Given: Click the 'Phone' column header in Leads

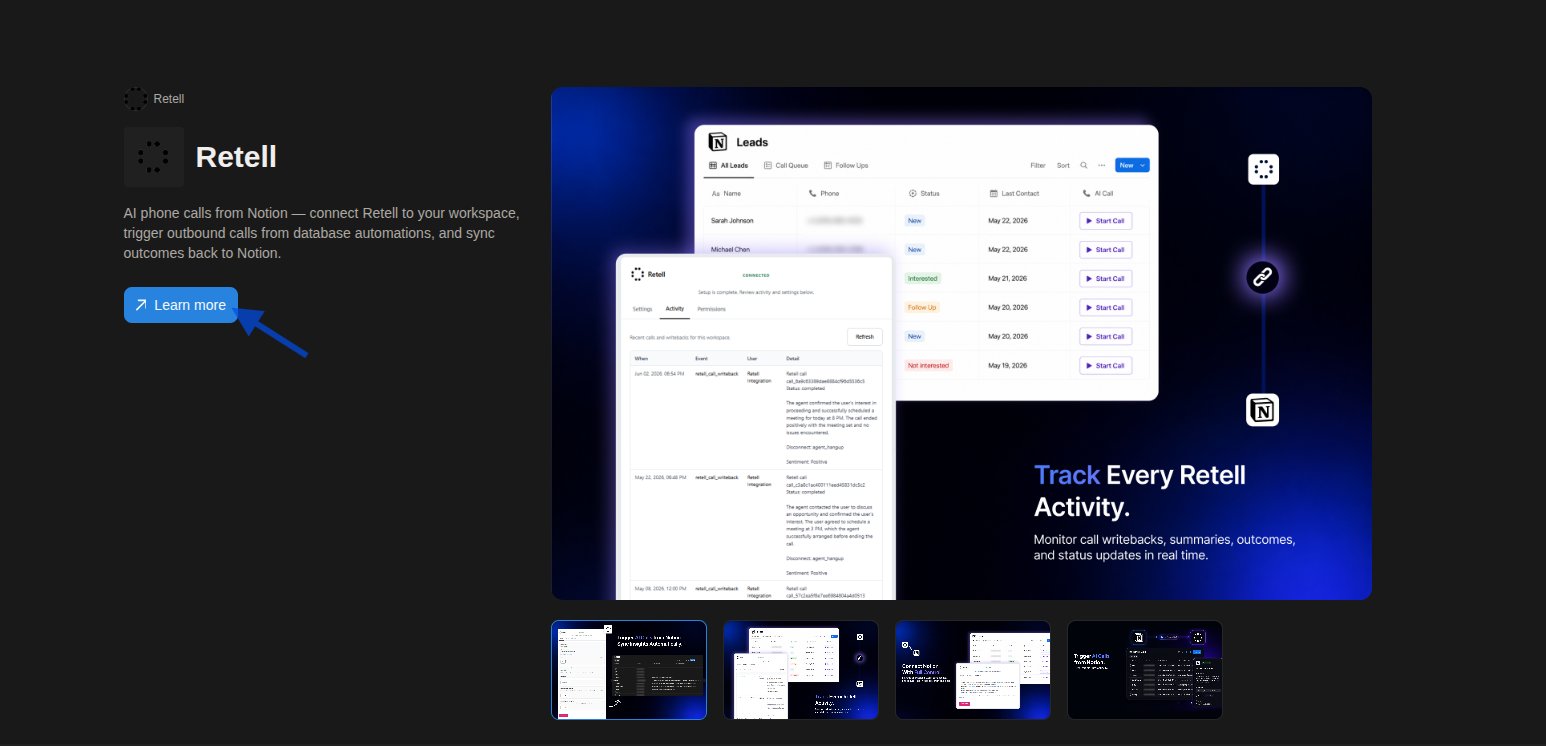Looking at the screenshot, I should pyautogui.click(x=824, y=193).
